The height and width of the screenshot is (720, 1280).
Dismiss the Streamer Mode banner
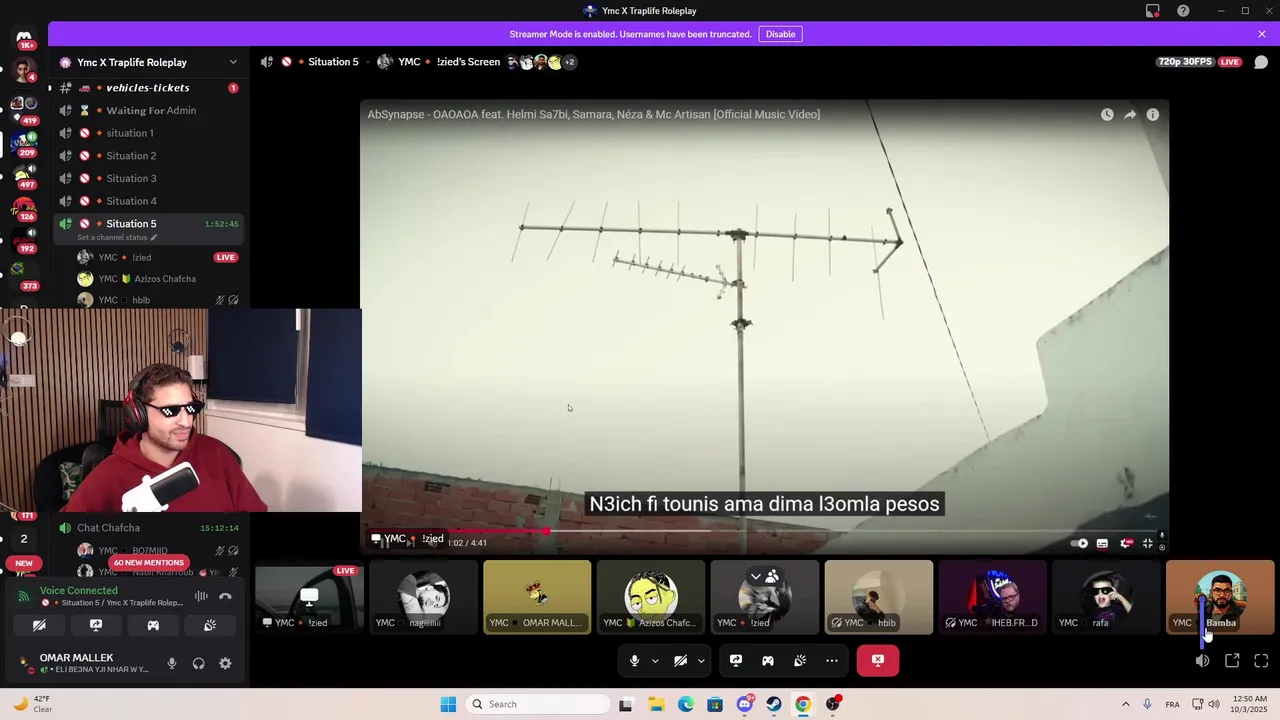pos(1262,34)
